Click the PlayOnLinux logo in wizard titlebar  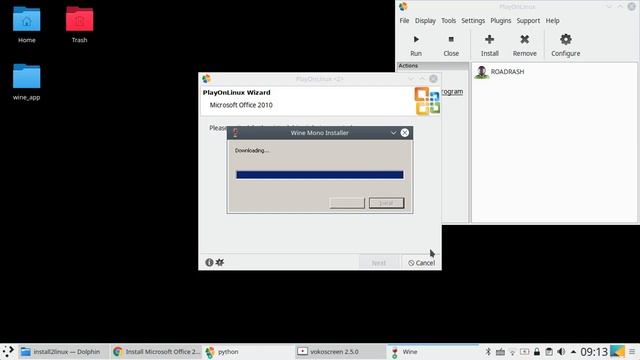tap(206, 78)
